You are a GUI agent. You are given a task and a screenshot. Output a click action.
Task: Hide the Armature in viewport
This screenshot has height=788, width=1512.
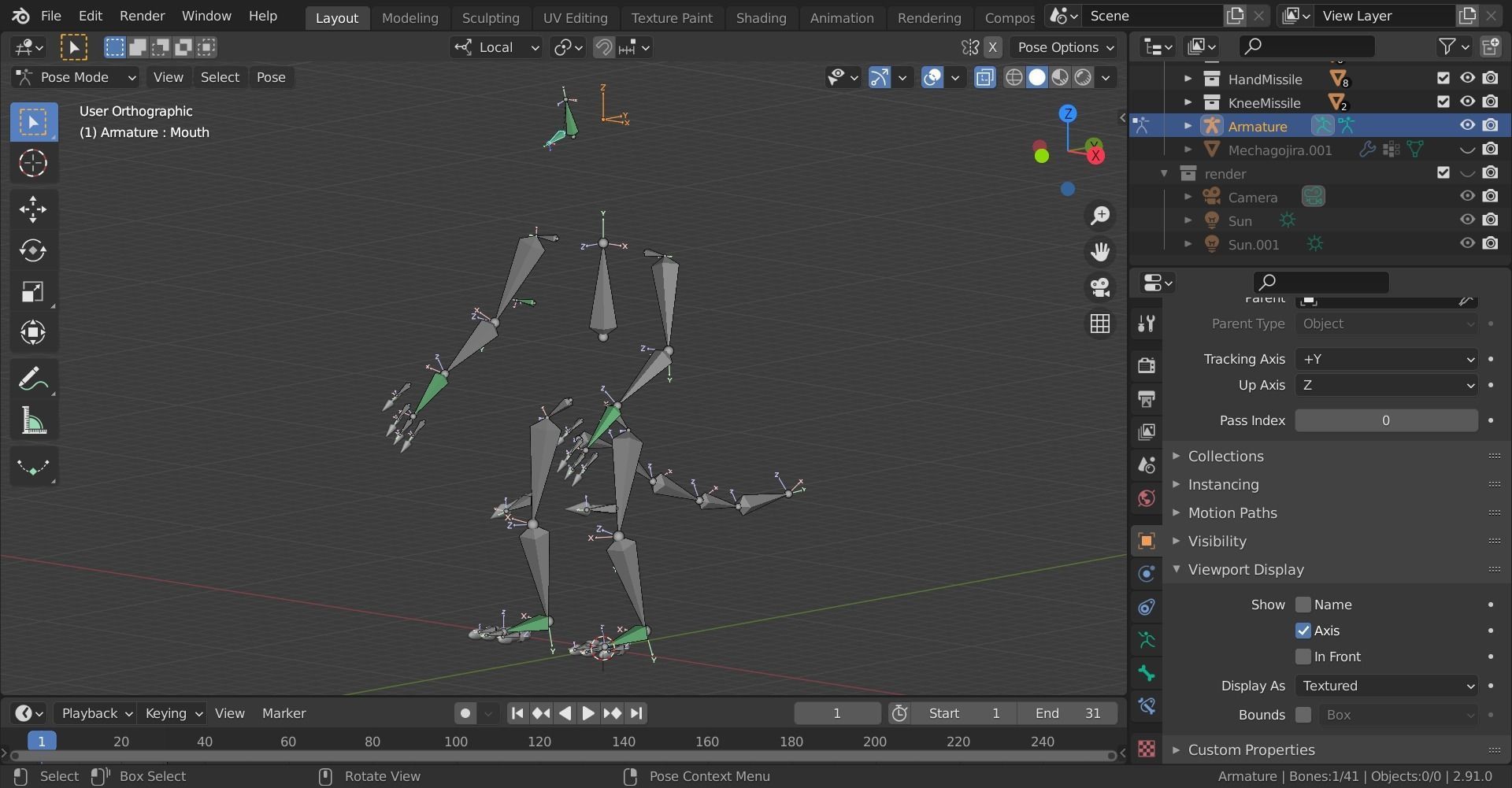[x=1467, y=125]
